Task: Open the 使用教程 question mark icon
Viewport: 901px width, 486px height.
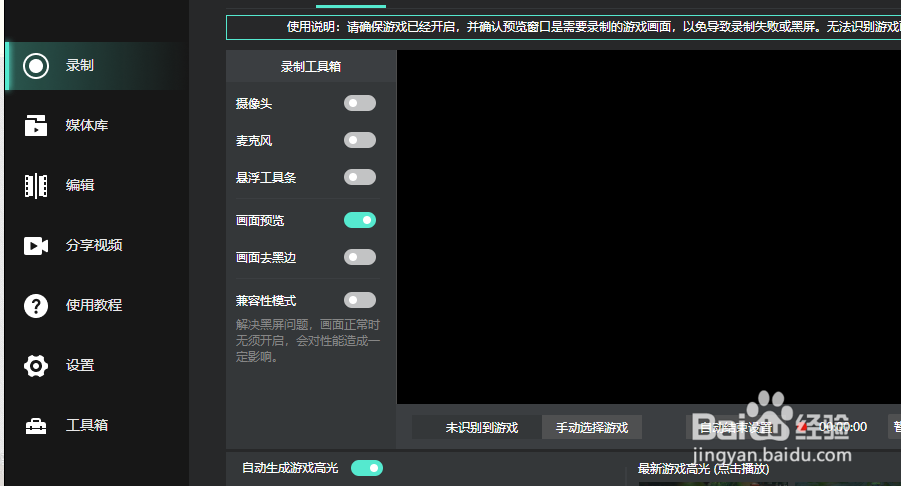Action: [x=36, y=306]
